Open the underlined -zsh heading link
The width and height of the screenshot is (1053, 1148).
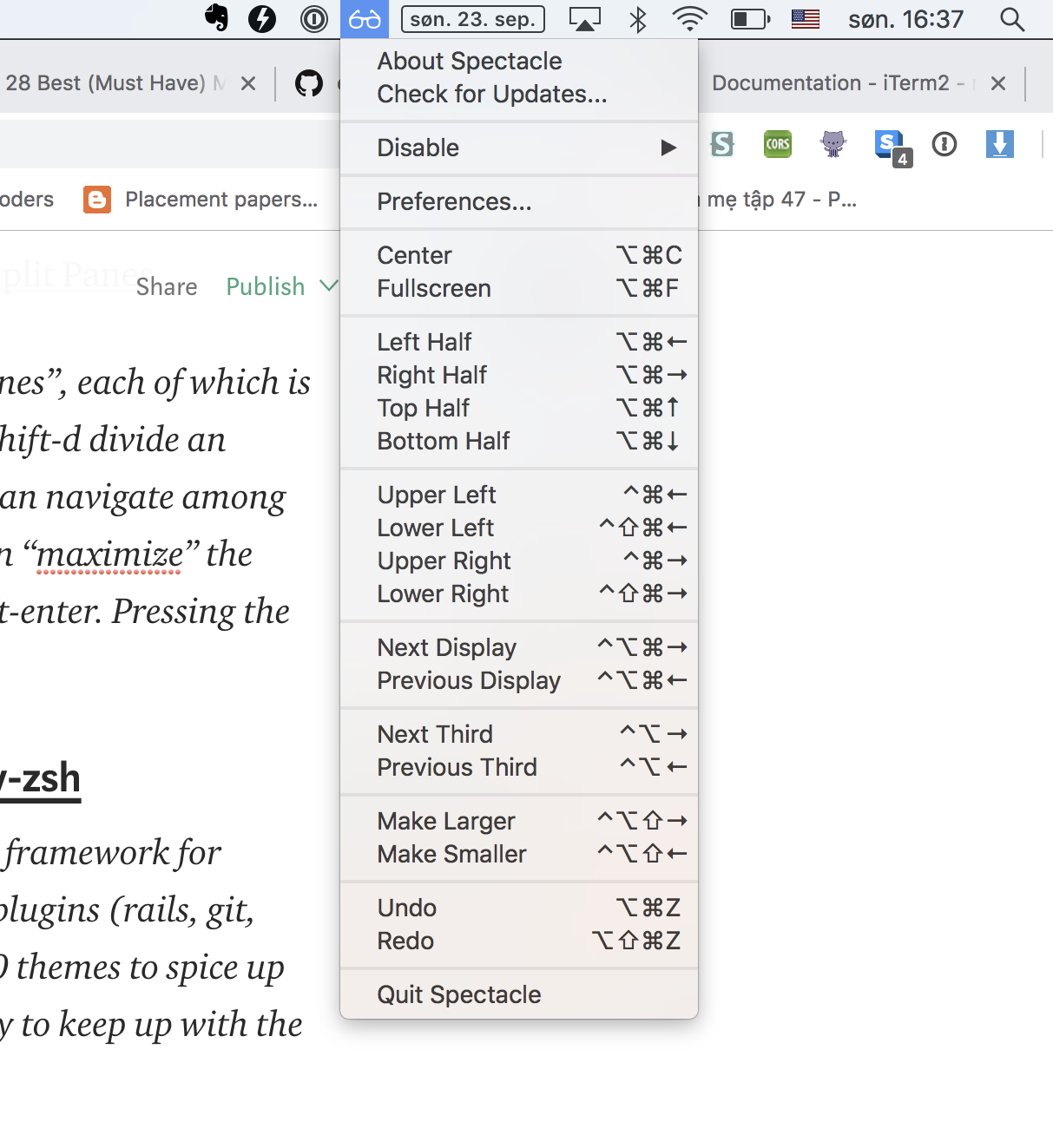click(x=41, y=779)
